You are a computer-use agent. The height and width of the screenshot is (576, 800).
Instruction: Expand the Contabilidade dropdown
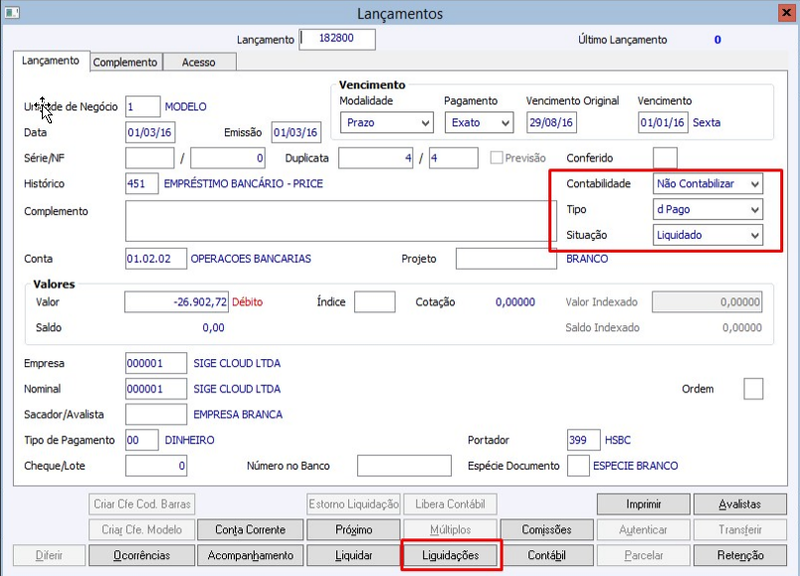coord(708,184)
